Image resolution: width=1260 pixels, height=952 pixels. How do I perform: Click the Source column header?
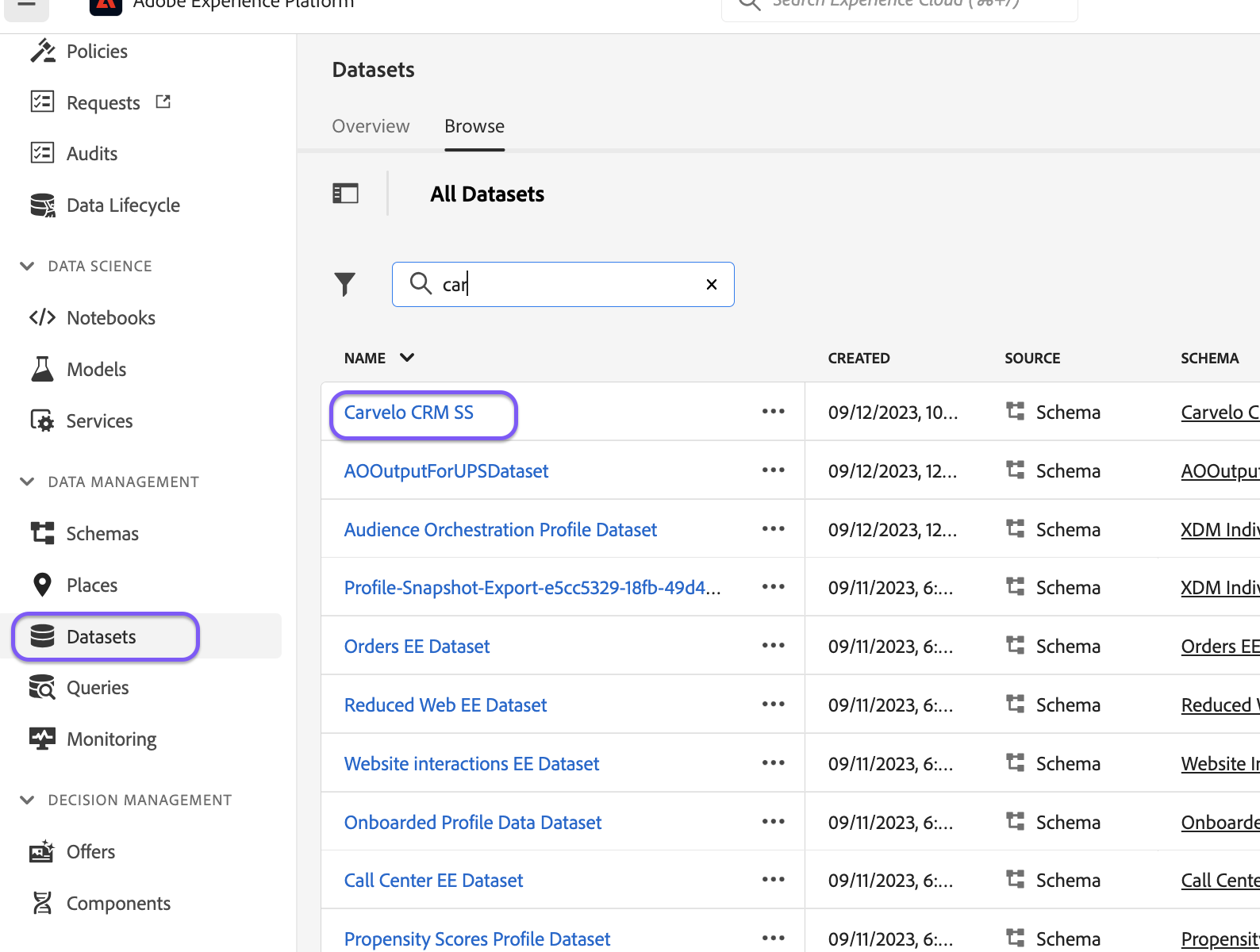click(1032, 358)
